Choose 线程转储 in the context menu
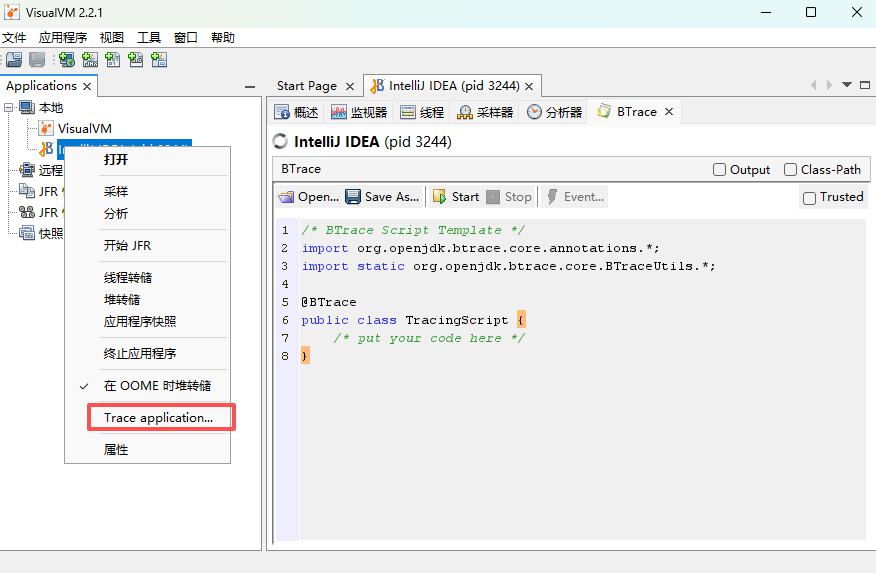The image size is (876, 573). click(x=148, y=278)
